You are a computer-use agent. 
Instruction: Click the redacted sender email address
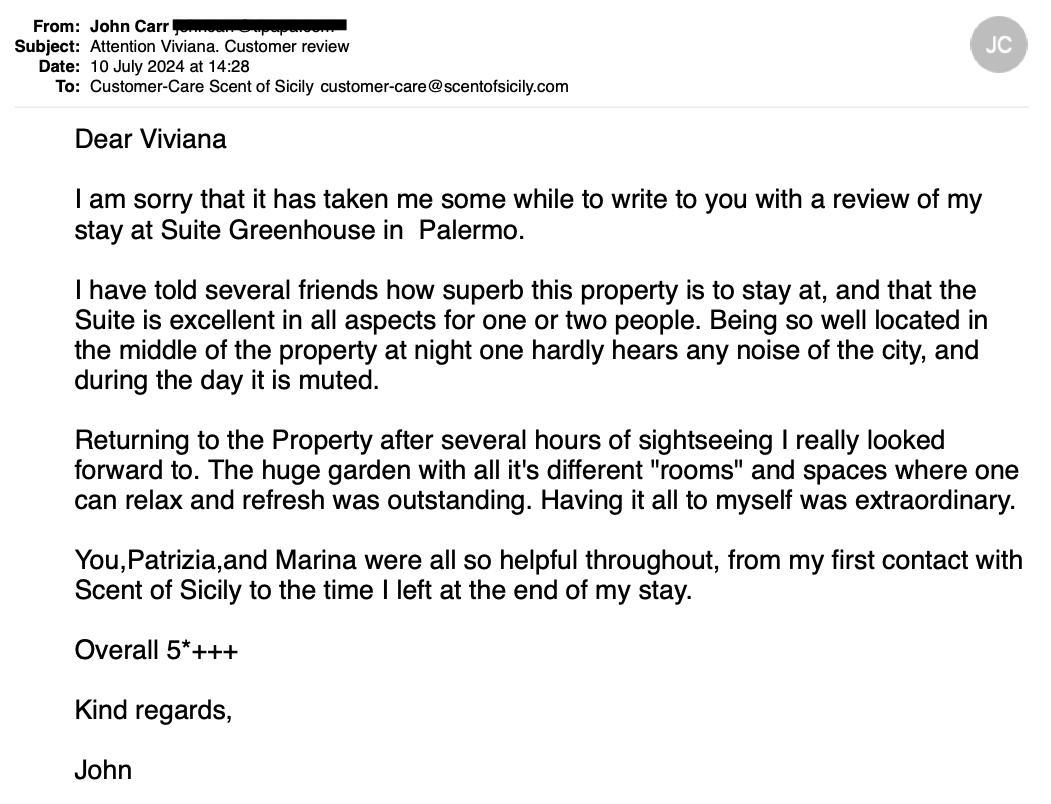260,25
